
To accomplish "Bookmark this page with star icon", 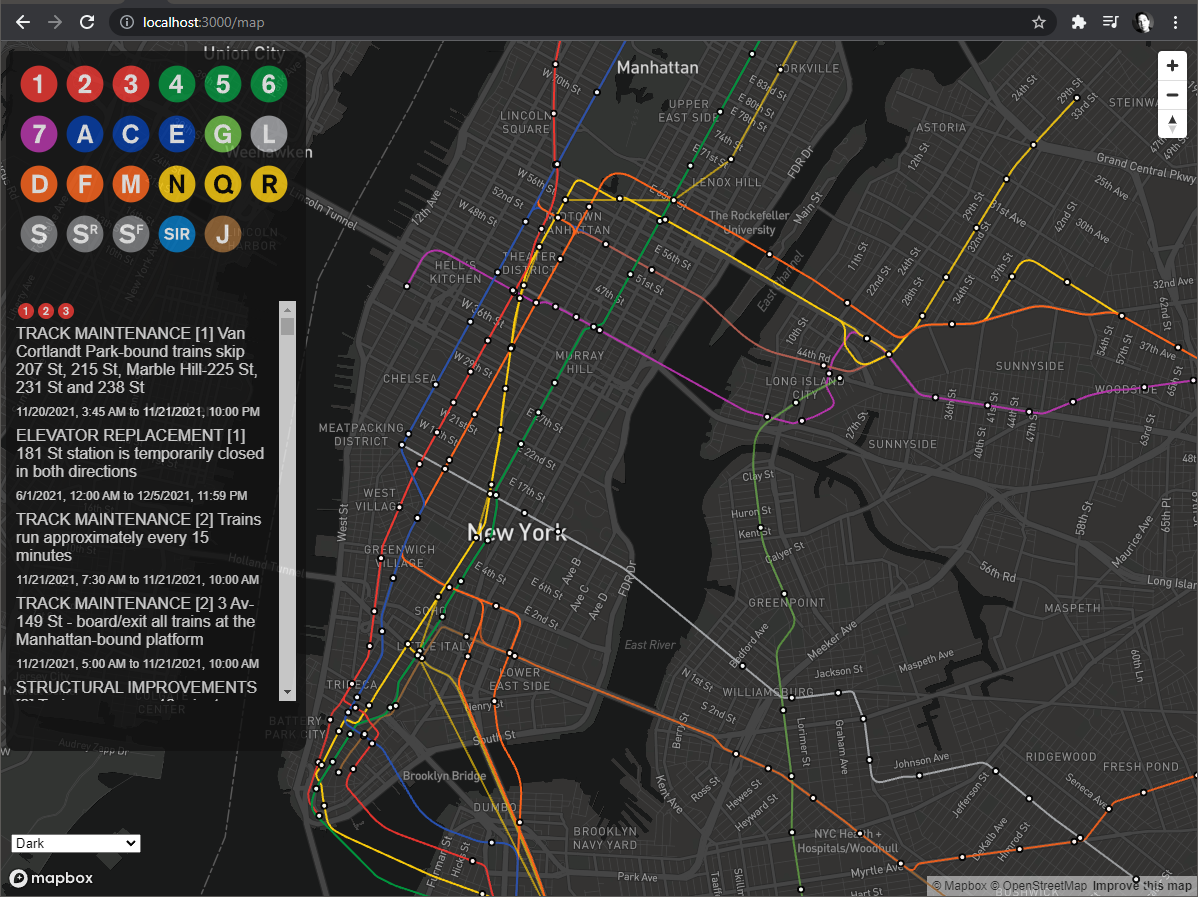I will click(x=1038, y=22).
